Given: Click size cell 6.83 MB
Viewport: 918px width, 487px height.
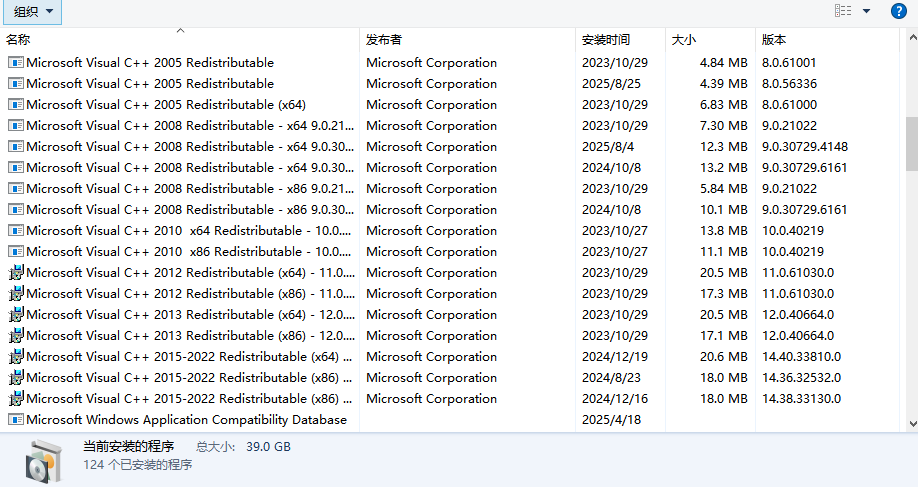Looking at the screenshot, I should click(724, 105).
